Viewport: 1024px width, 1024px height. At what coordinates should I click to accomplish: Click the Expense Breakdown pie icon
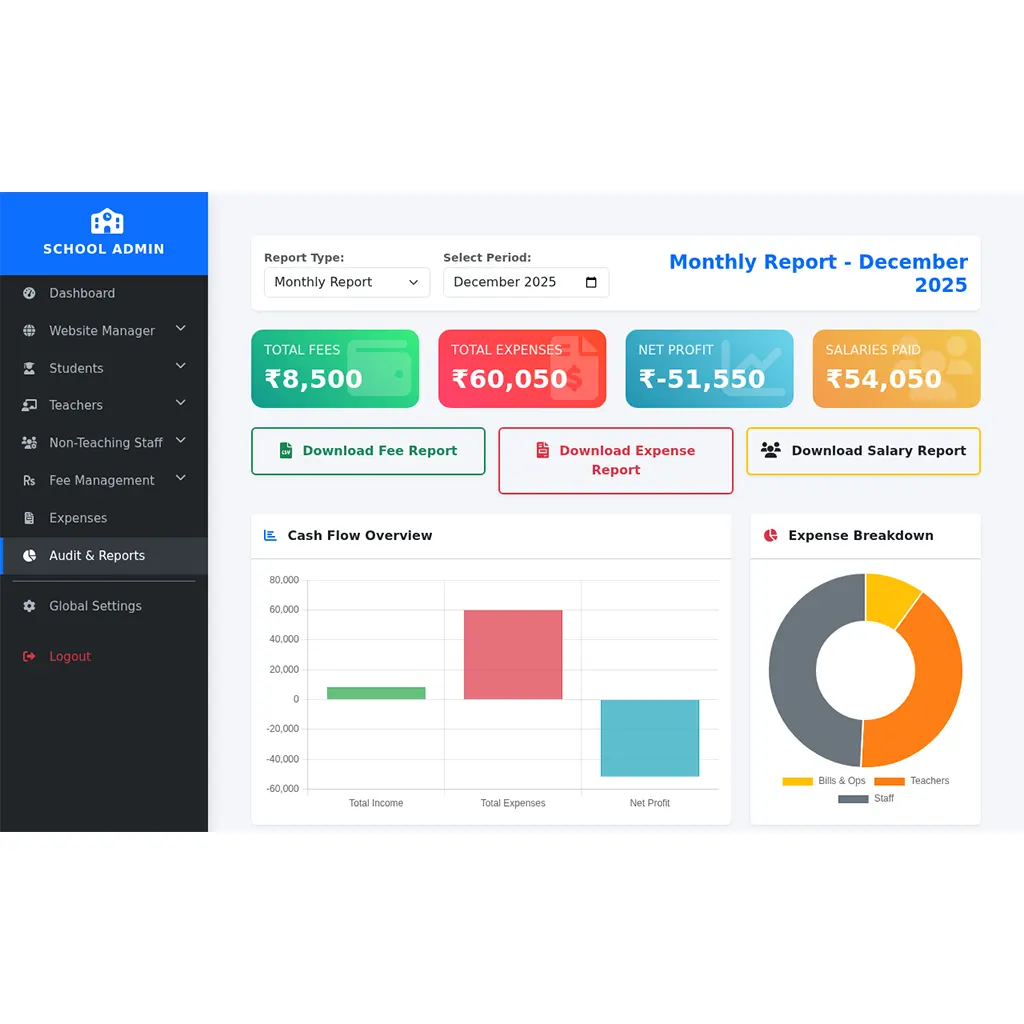(770, 536)
